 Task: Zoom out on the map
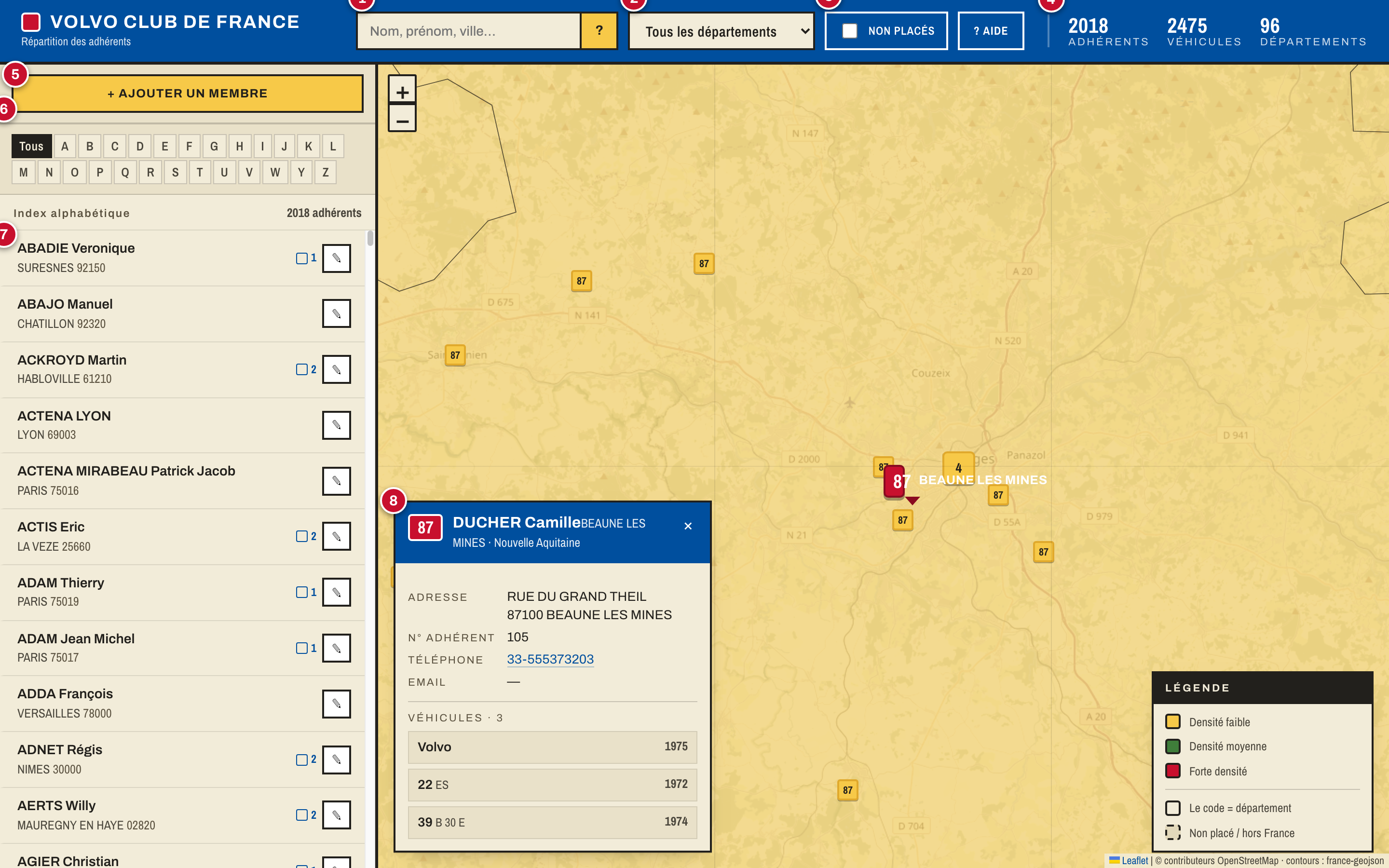[x=402, y=119]
